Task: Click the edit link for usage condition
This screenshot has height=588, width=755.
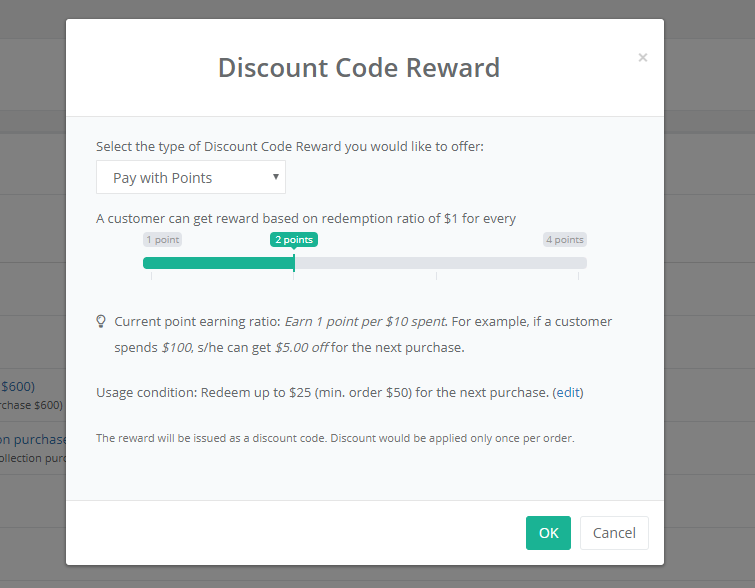Action: coord(568,392)
